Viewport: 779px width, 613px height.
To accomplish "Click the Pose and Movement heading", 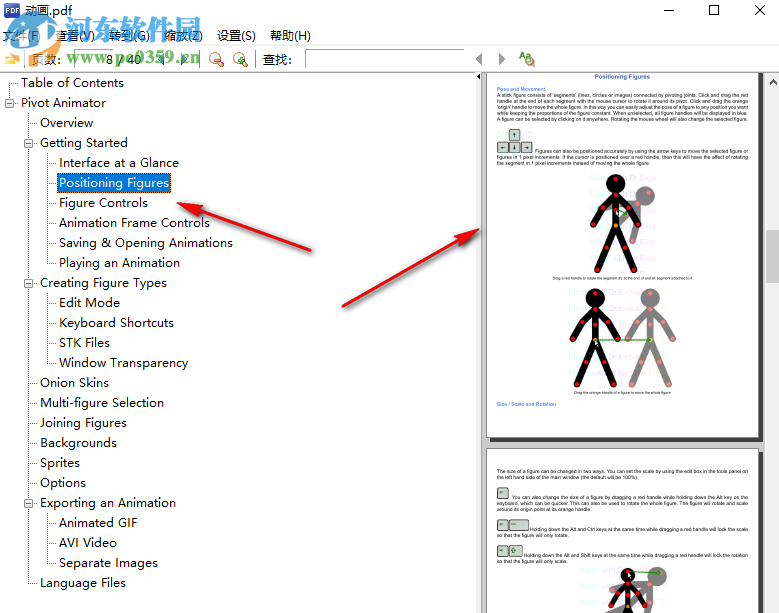I will tap(521, 89).
